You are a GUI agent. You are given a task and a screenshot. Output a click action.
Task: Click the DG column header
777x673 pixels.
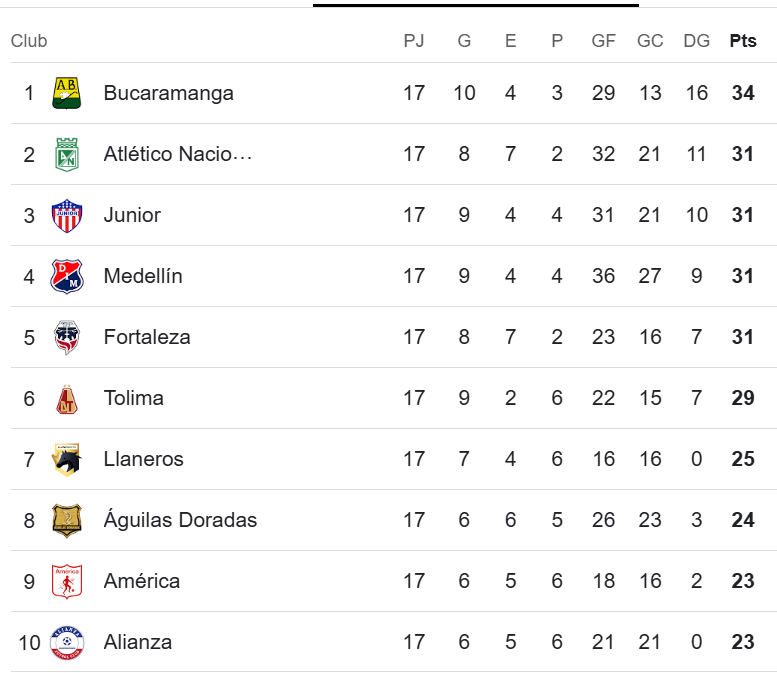(696, 41)
